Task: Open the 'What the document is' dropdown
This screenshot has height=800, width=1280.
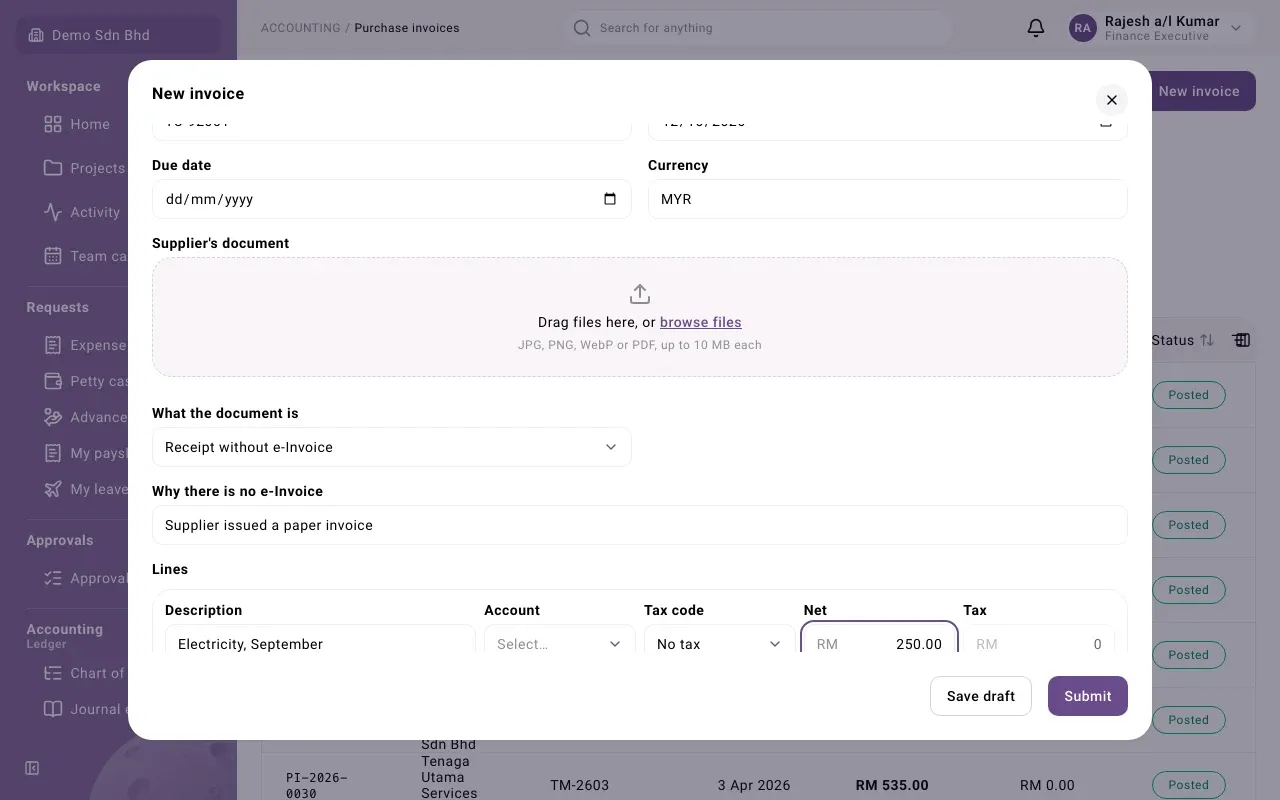Action: tap(392, 447)
